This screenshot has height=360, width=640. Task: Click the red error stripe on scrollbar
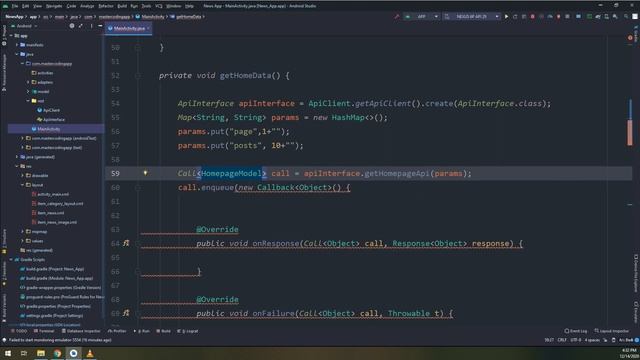(630, 133)
